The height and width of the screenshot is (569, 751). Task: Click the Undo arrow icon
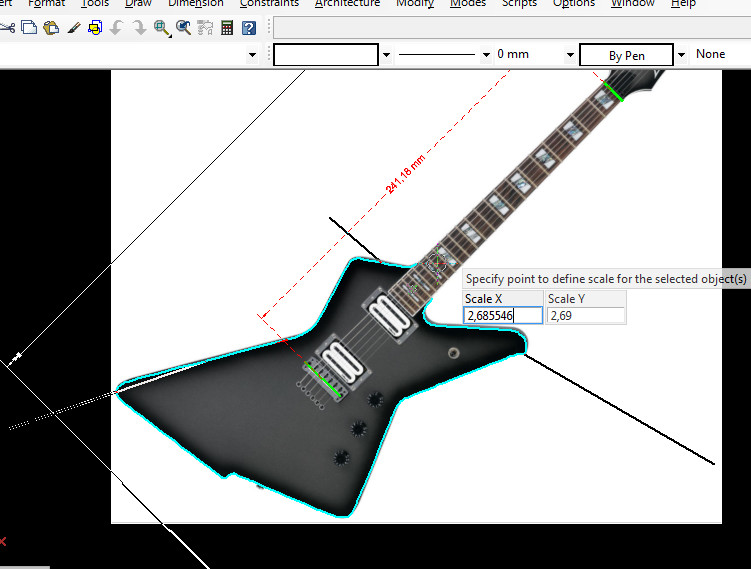(x=117, y=27)
